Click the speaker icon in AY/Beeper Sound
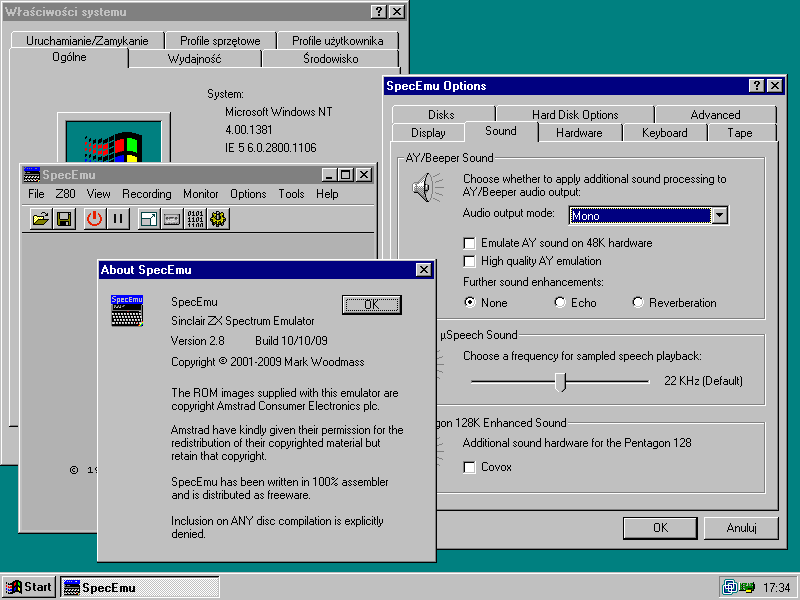 point(428,187)
